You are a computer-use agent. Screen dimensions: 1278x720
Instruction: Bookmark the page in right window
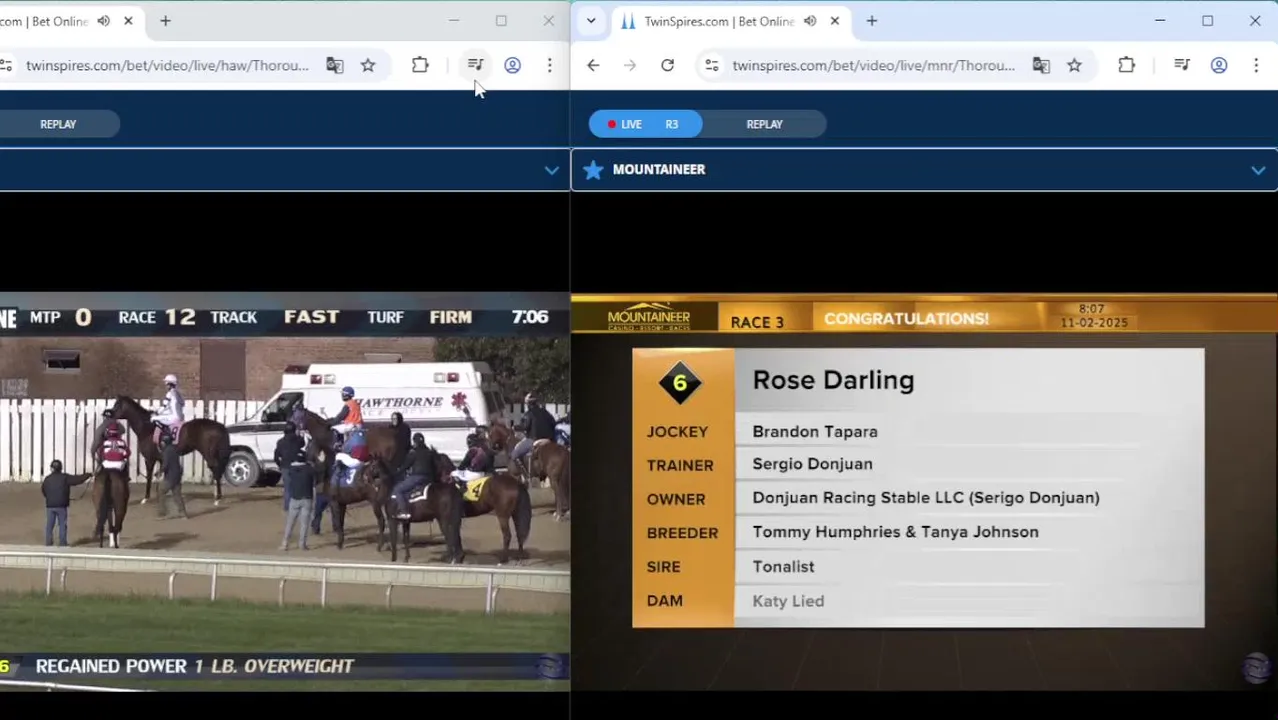[1074, 65]
